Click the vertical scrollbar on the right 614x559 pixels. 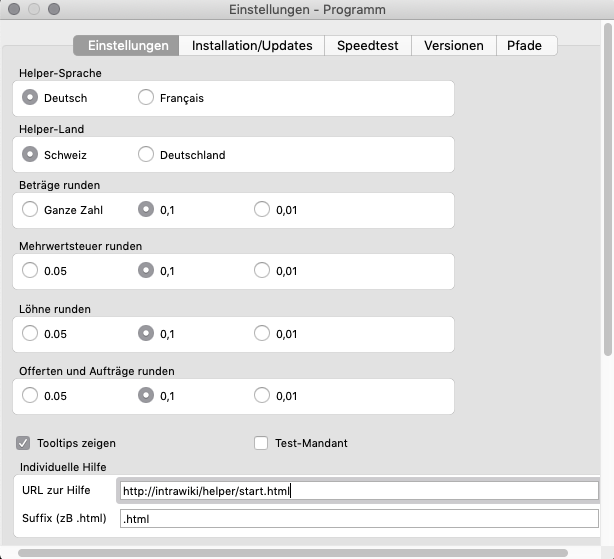[607, 200]
